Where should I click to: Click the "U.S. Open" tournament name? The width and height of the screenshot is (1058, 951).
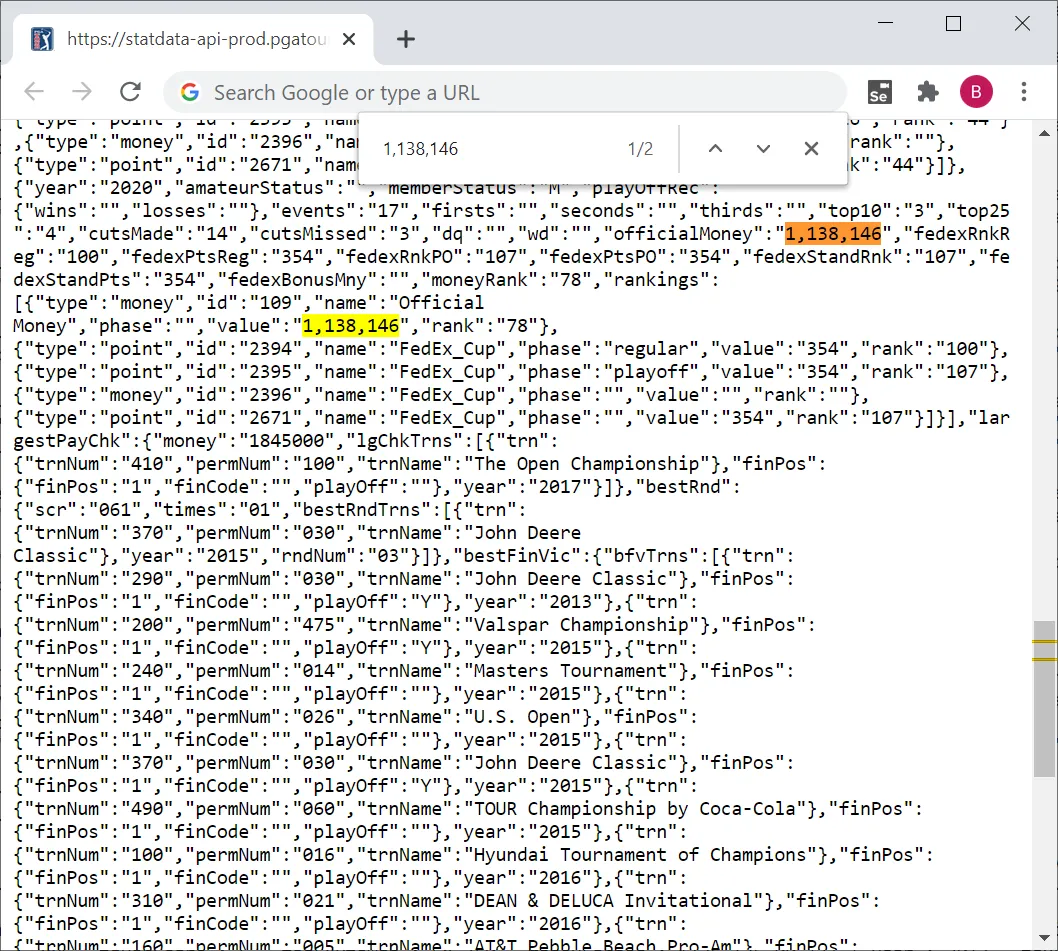coord(522,716)
